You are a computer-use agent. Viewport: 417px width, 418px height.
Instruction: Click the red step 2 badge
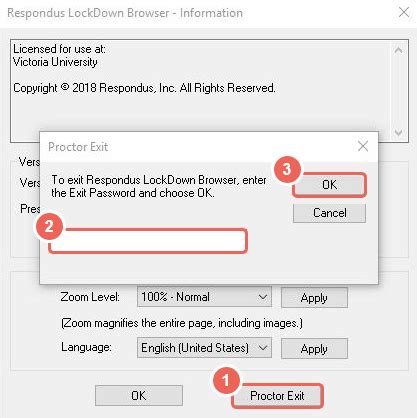pos(49,227)
